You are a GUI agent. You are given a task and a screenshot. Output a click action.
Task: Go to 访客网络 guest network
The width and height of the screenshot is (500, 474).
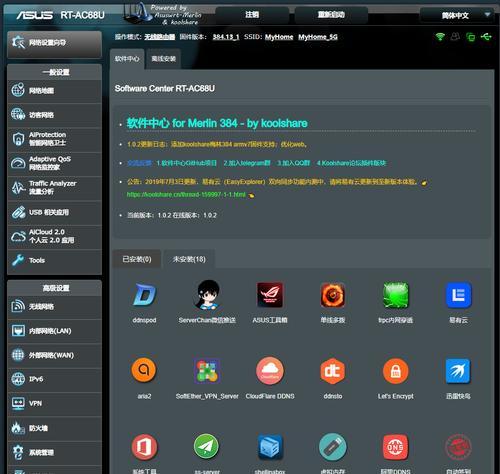[x=54, y=115]
